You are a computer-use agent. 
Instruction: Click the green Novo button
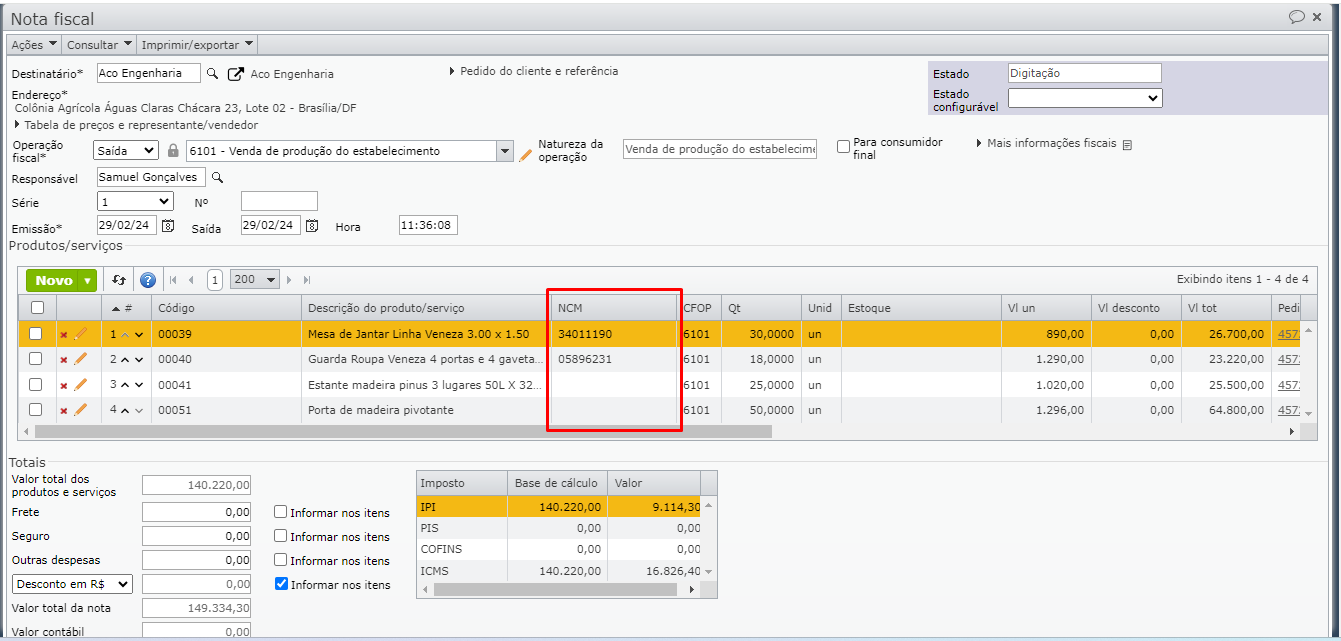[54, 281]
